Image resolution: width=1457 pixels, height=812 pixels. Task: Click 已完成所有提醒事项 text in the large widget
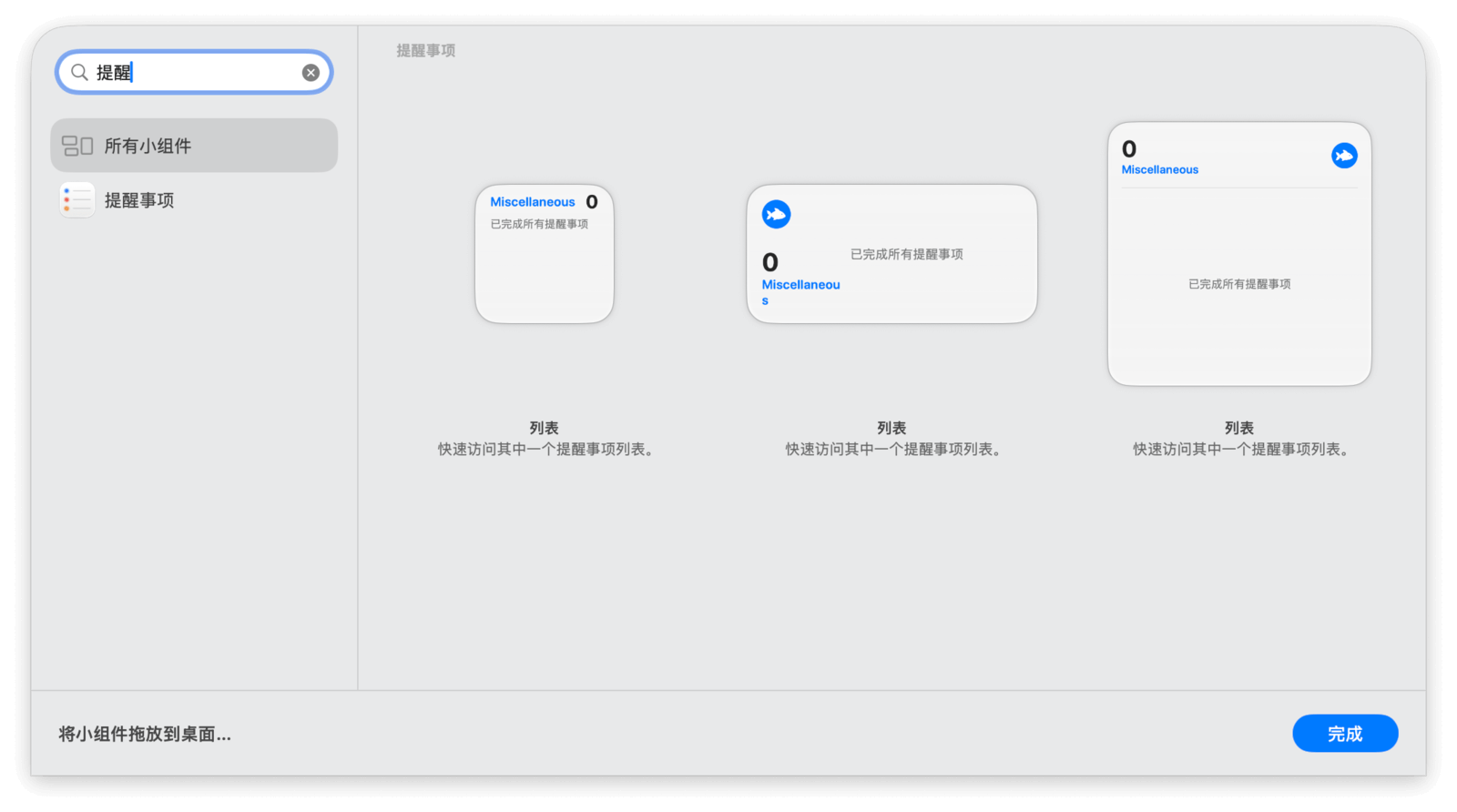coord(1238,284)
